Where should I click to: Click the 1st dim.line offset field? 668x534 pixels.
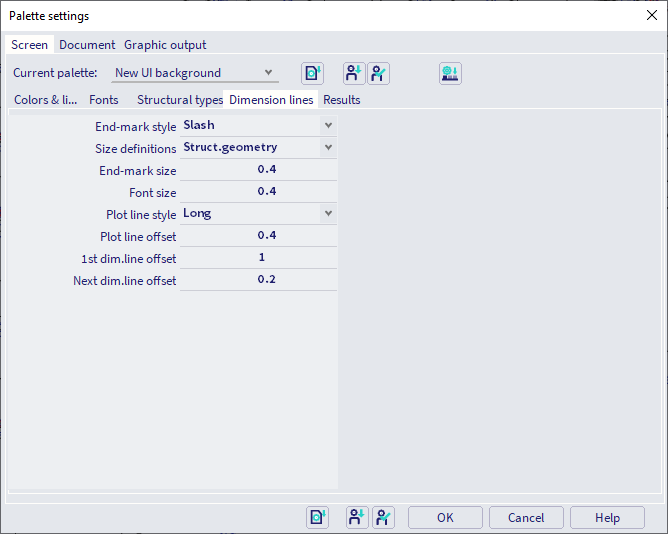pos(258,258)
